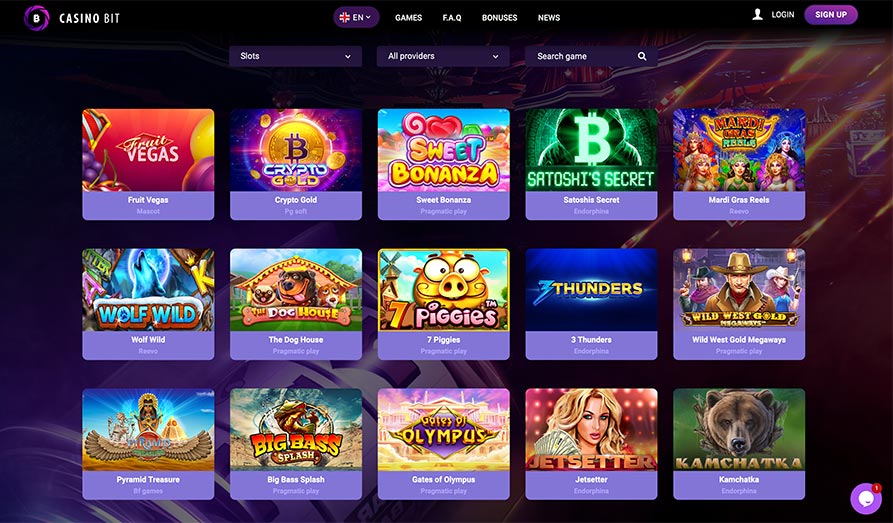
Task: Launch the Gates of Olympus game tile
Action: pyautogui.click(x=444, y=444)
